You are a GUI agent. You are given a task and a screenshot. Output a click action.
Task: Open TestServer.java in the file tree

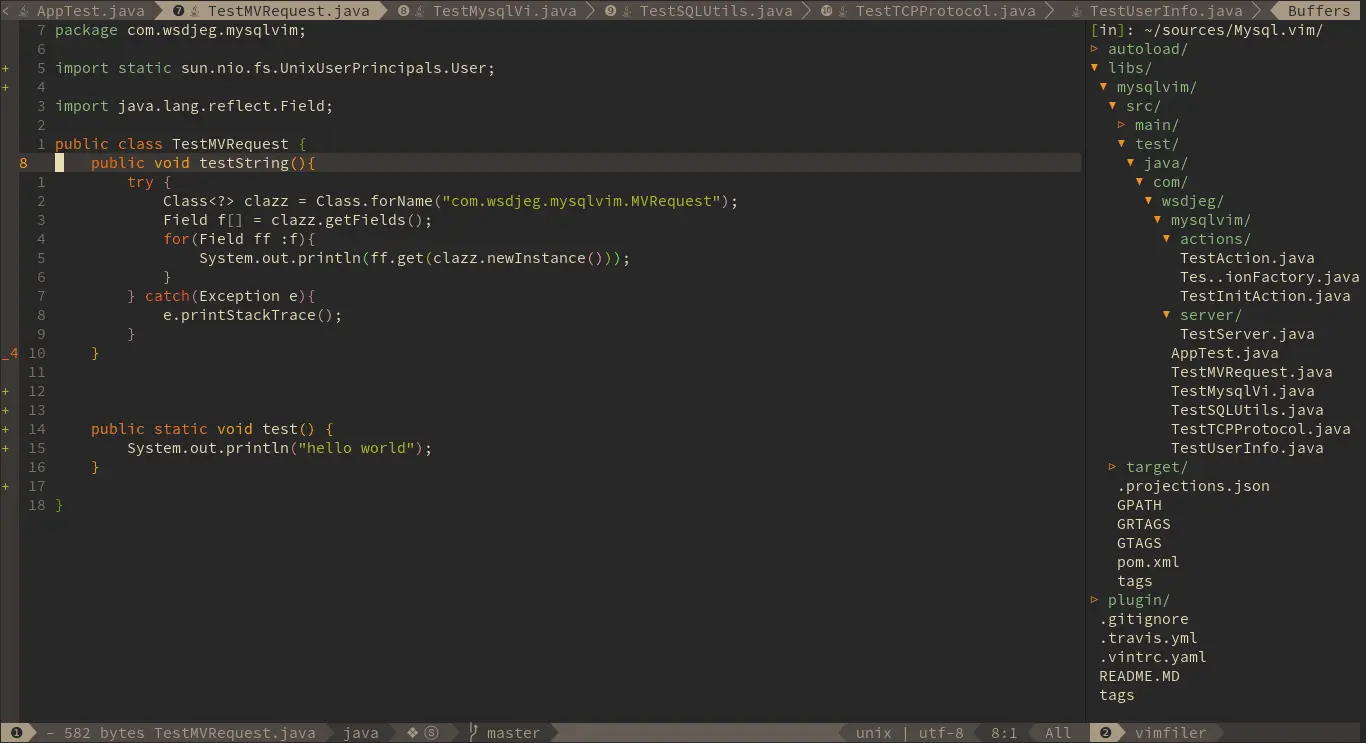pos(1247,334)
